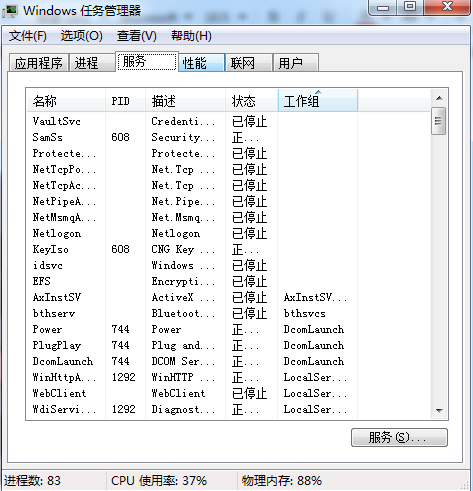Click the 物理内存: 88% status entry
Screen dimensions: 473x491
pyautogui.click(x=282, y=481)
